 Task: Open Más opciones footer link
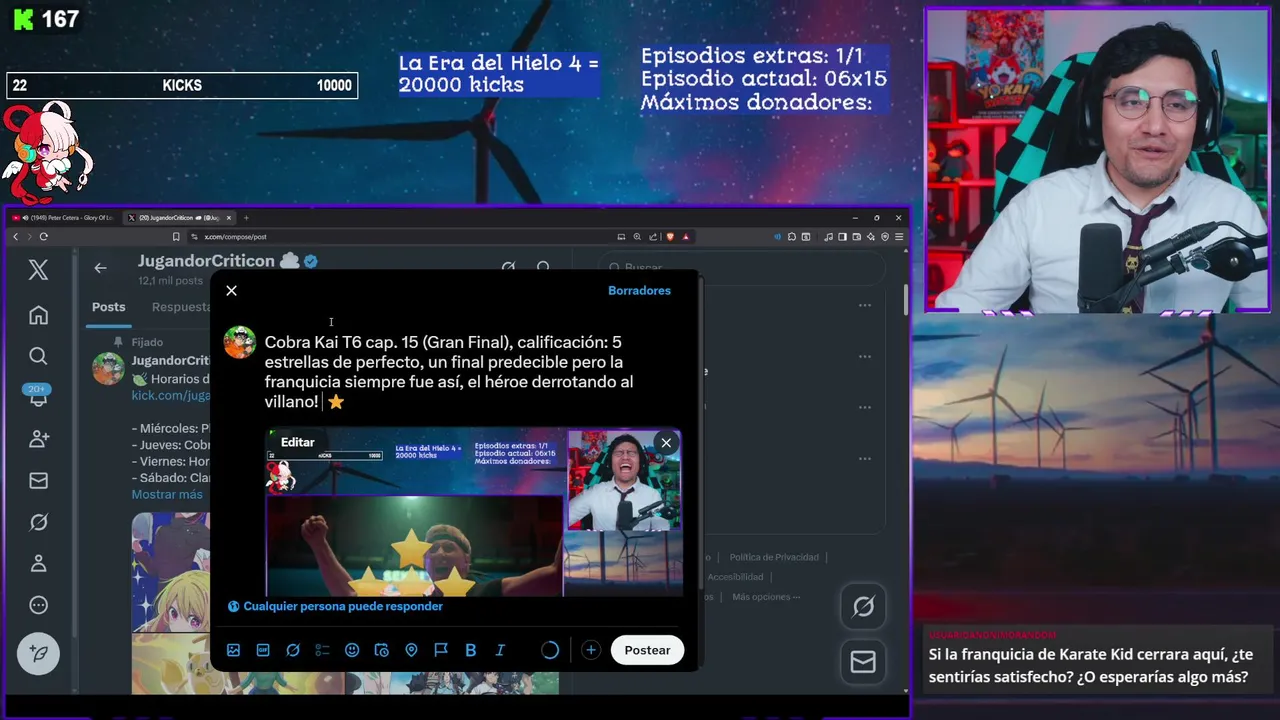pyautogui.click(x=766, y=597)
